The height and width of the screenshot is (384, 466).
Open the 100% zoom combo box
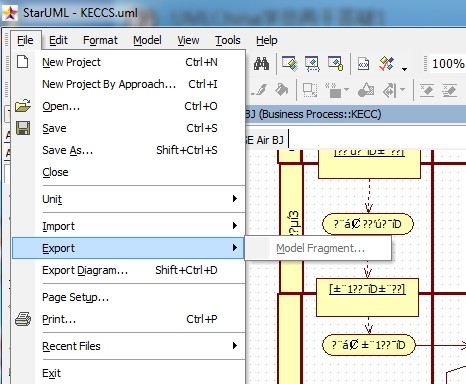(x=448, y=63)
